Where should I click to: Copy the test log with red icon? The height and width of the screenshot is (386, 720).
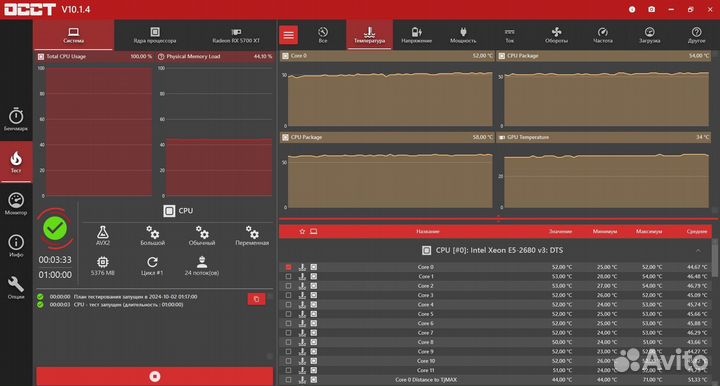pyautogui.click(x=256, y=299)
